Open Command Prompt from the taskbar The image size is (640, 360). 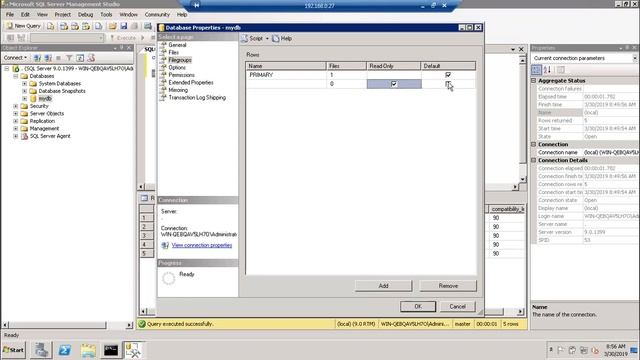click(111, 350)
